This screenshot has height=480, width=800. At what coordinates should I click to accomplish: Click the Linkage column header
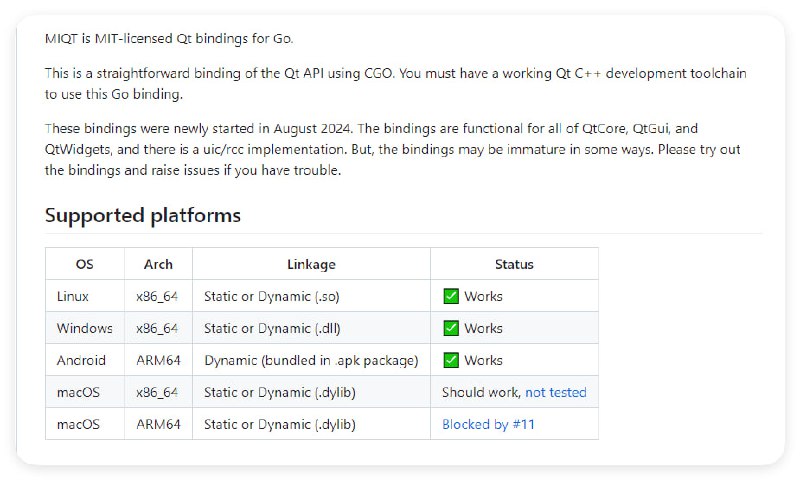(x=311, y=264)
